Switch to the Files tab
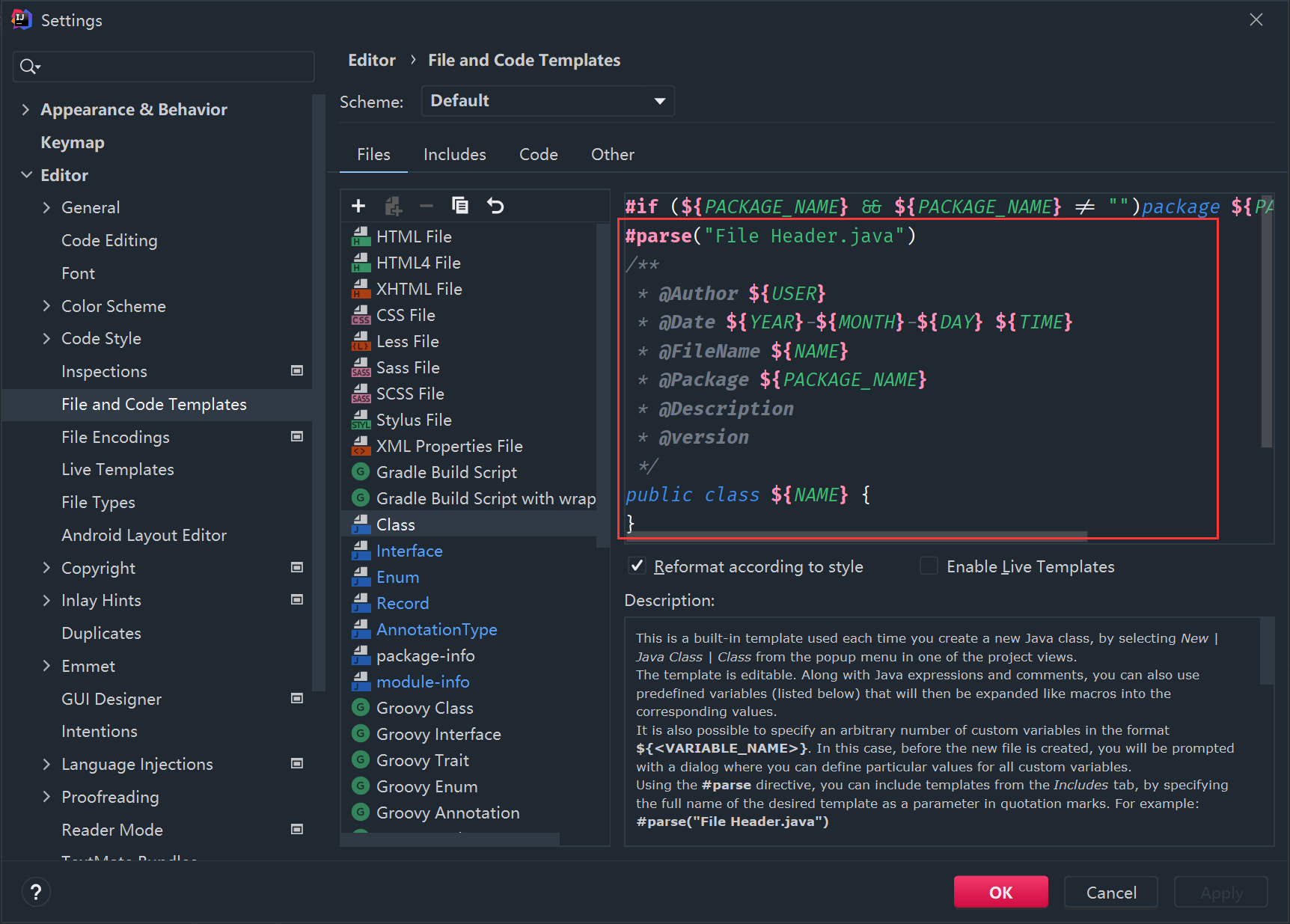The height and width of the screenshot is (924, 1290). [x=373, y=154]
